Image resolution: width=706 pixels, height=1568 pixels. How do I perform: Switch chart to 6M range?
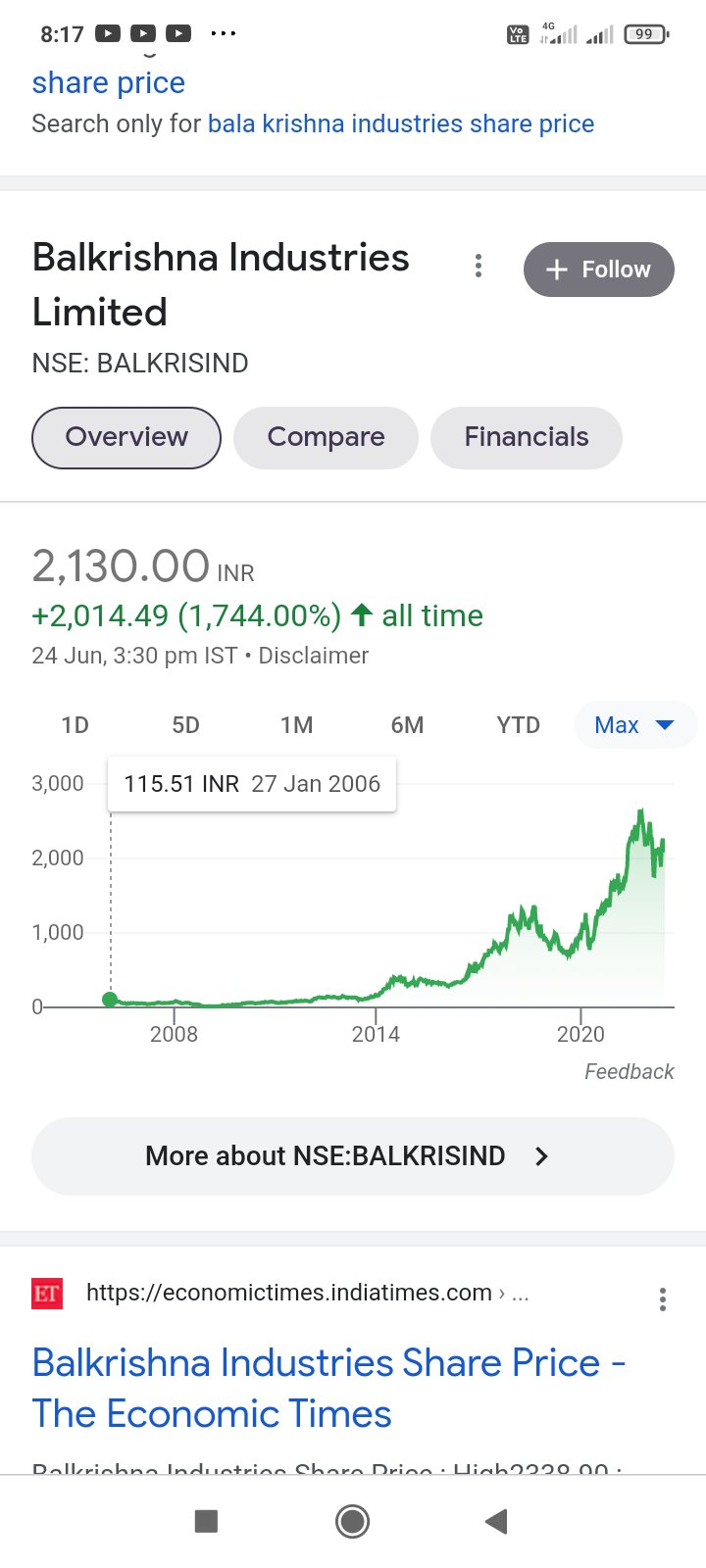tap(407, 725)
